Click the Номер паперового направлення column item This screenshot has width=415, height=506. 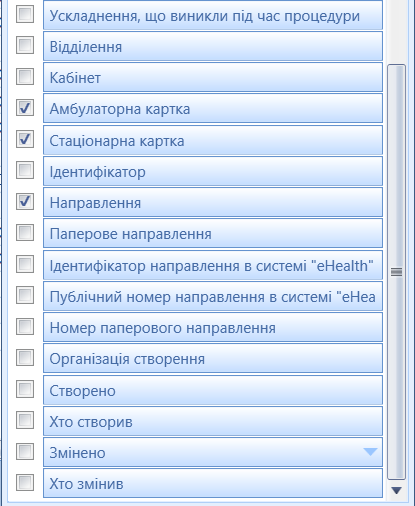[213, 327]
